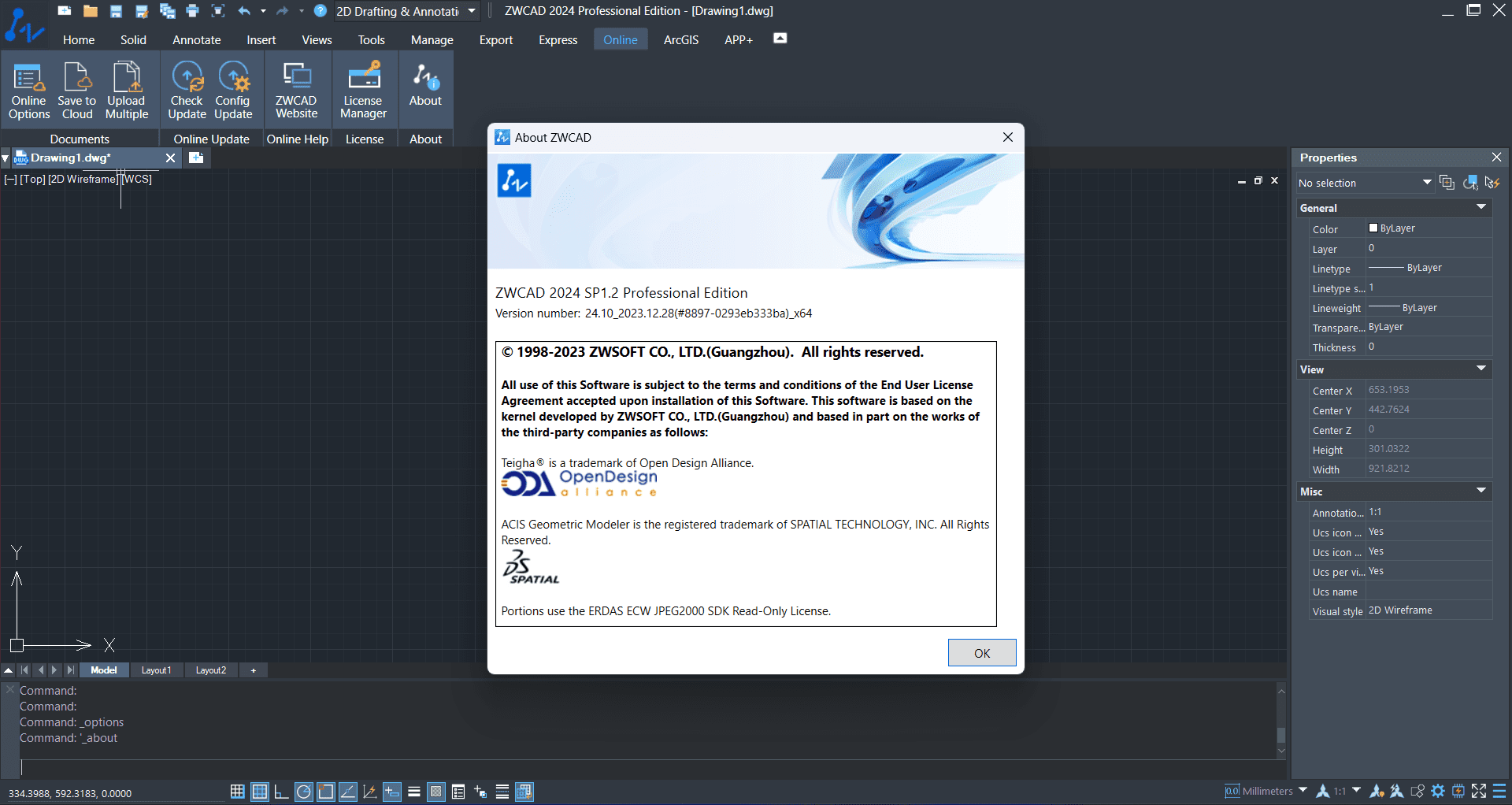Open the License Manager ribbon icon

click(x=363, y=91)
